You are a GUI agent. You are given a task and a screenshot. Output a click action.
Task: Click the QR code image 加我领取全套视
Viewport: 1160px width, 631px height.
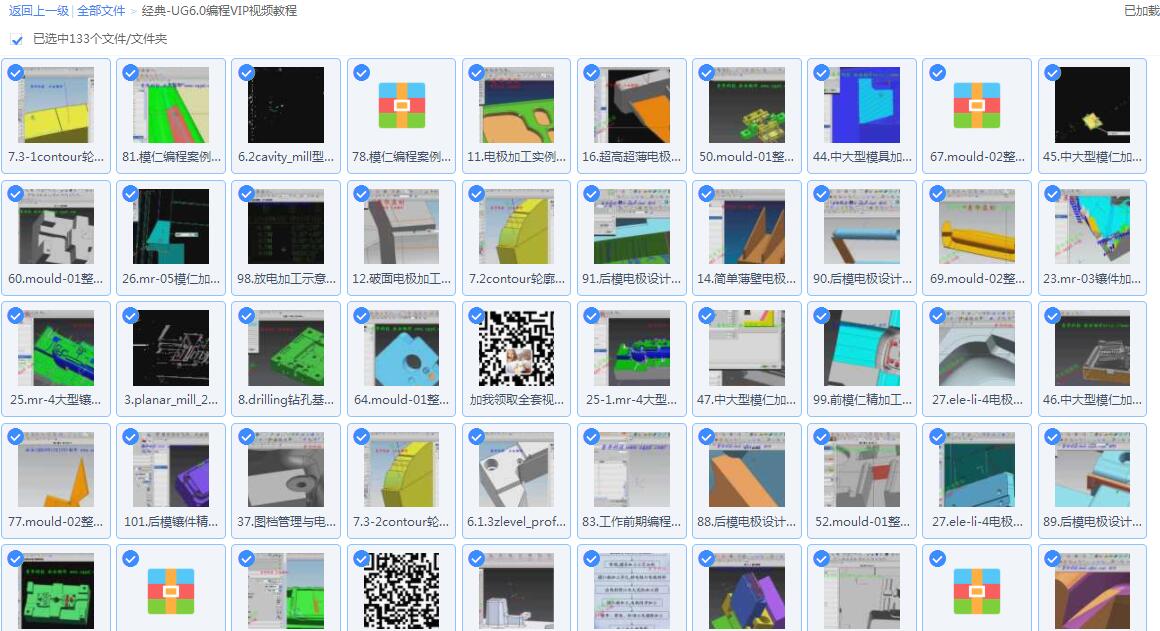click(x=516, y=348)
